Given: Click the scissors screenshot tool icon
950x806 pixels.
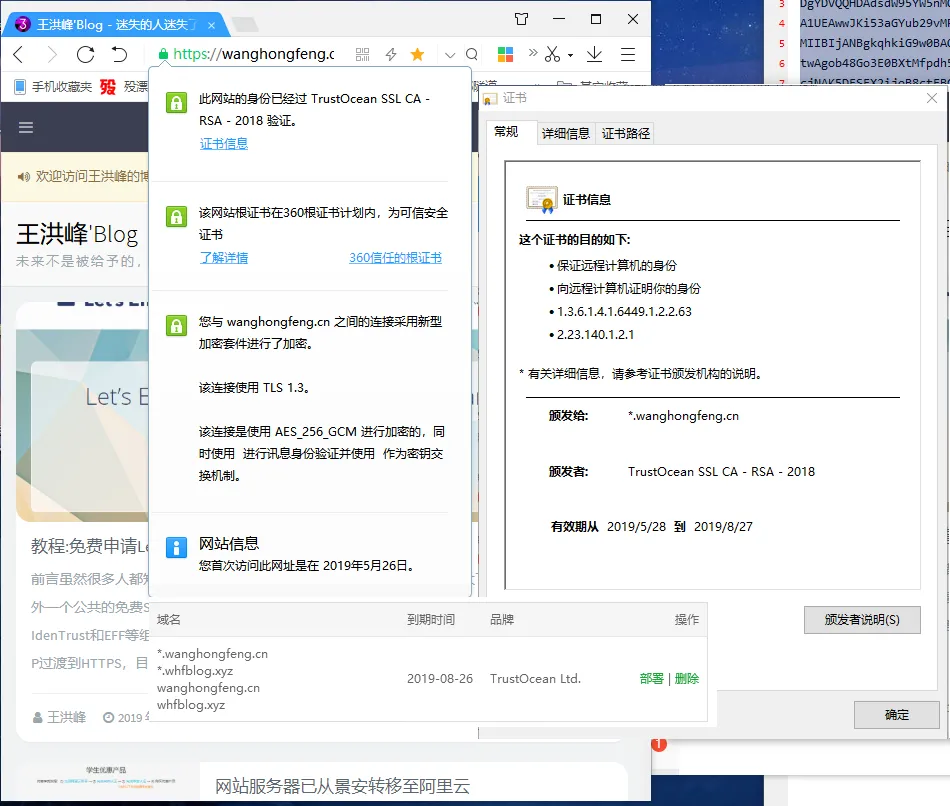Looking at the screenshot, I should coord(552,55).
